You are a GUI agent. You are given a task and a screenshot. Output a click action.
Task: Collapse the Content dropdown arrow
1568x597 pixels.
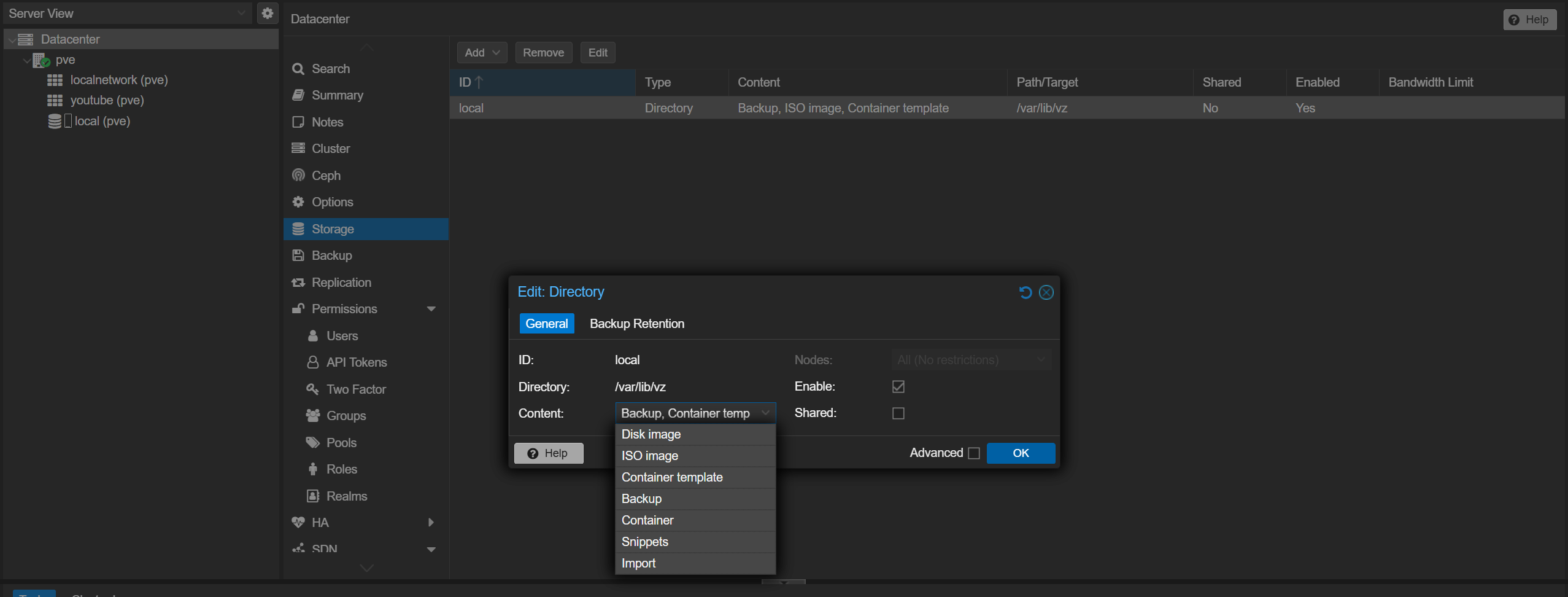[765, 413]
